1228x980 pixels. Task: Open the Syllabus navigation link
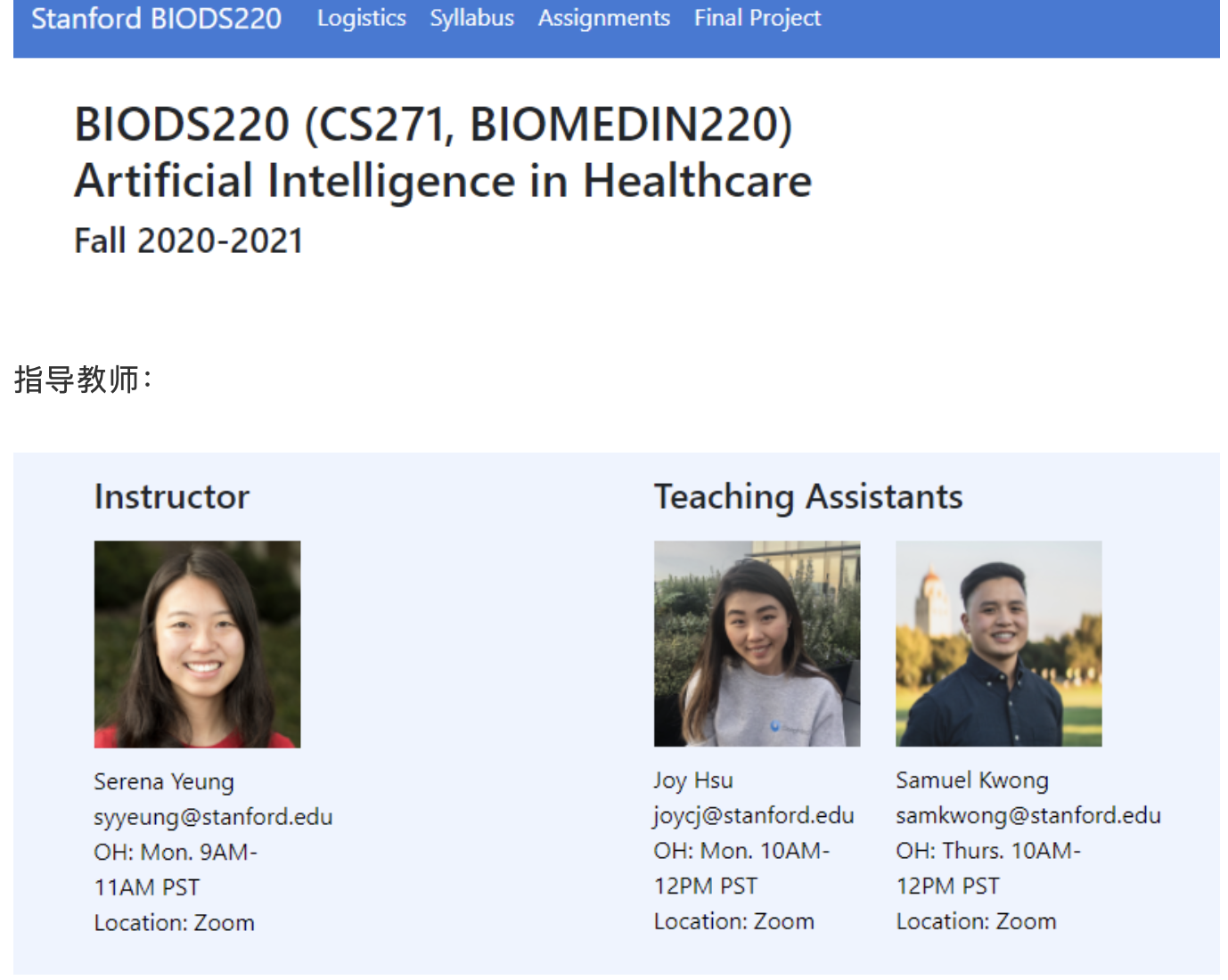[x=471, y=19]
